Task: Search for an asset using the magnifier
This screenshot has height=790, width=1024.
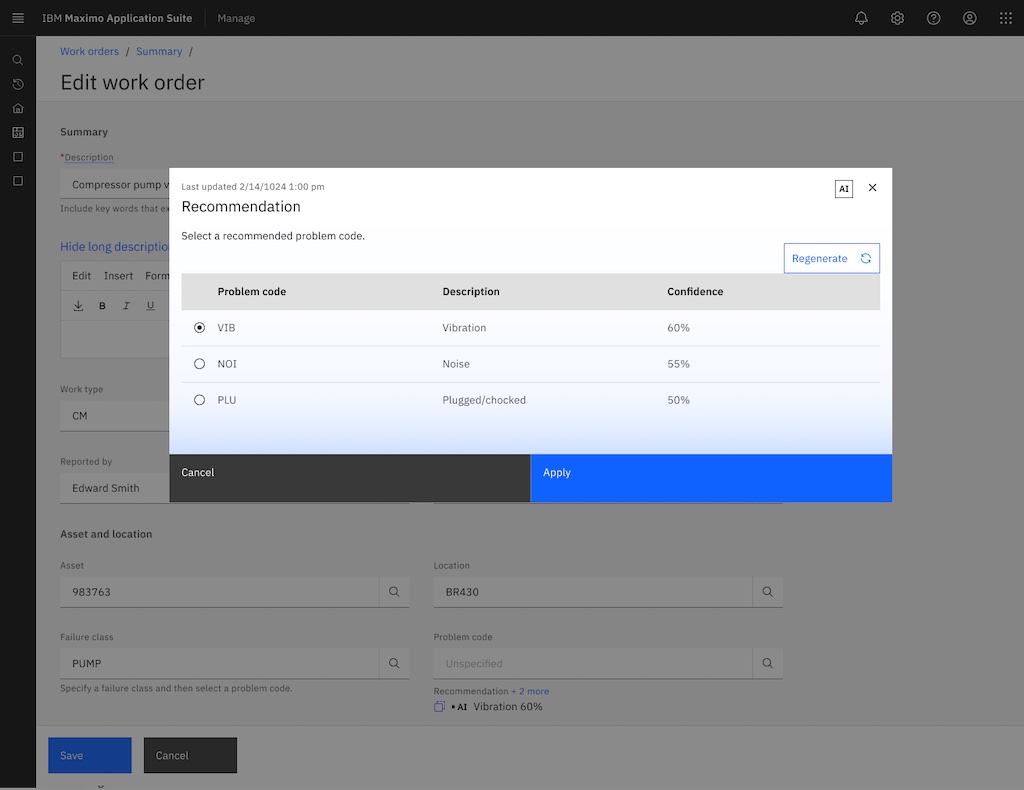Action: pos(394,591)
